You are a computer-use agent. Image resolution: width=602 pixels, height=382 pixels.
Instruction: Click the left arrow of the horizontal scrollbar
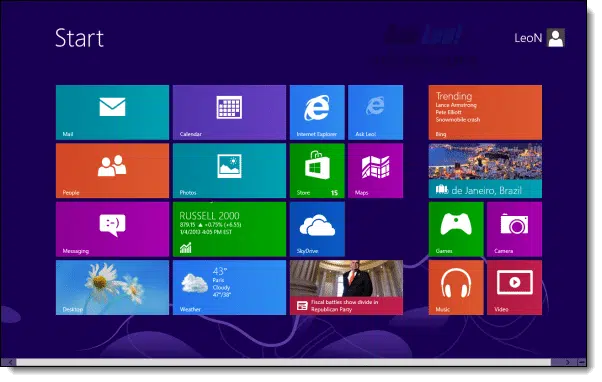pos(9,362)
